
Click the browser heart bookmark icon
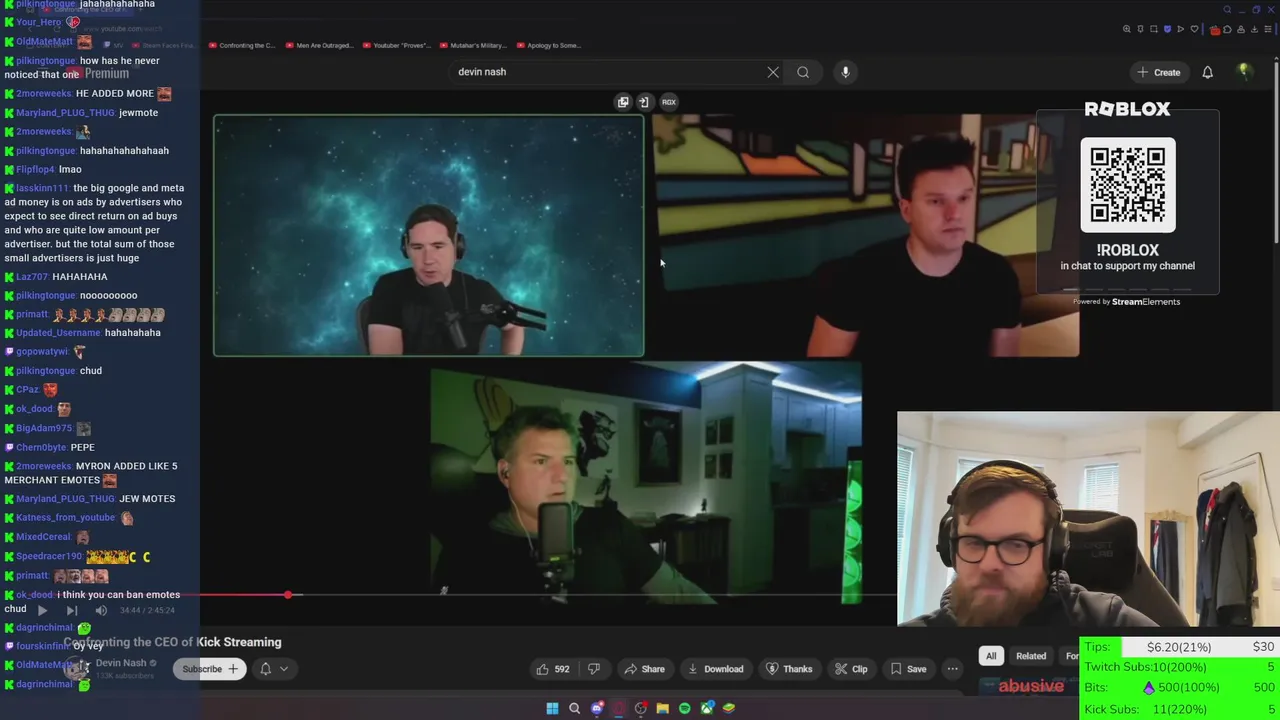click(1194, 29)
